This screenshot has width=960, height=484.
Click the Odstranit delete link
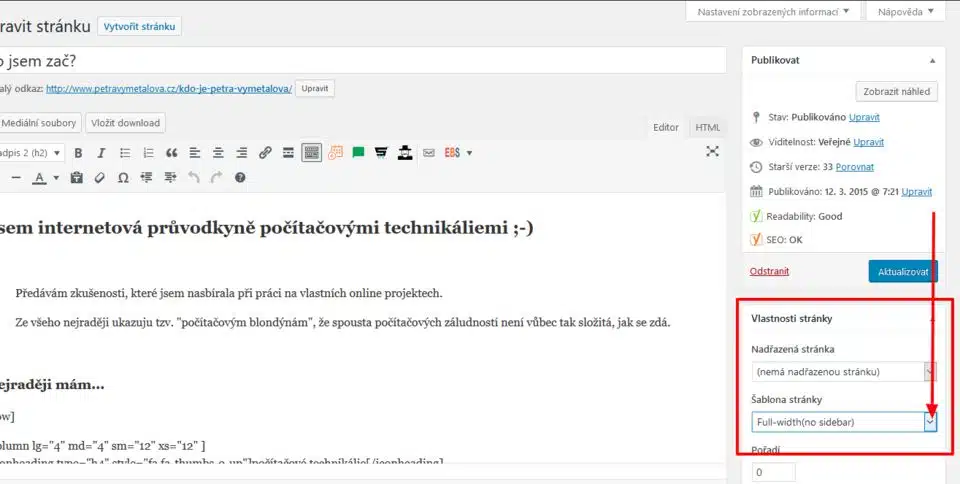click(x=769, y=271)
